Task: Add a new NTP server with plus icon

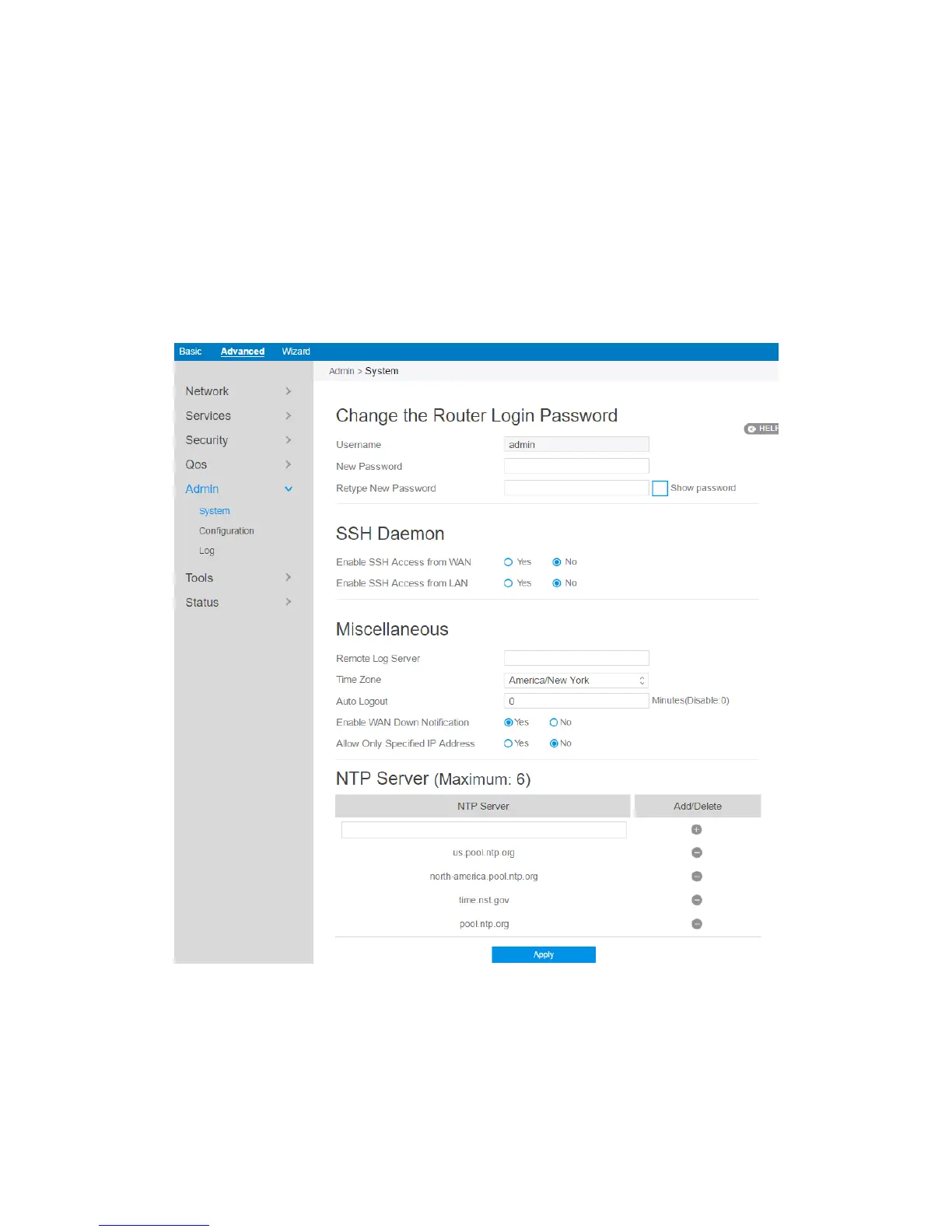Action: click(696, 829)
